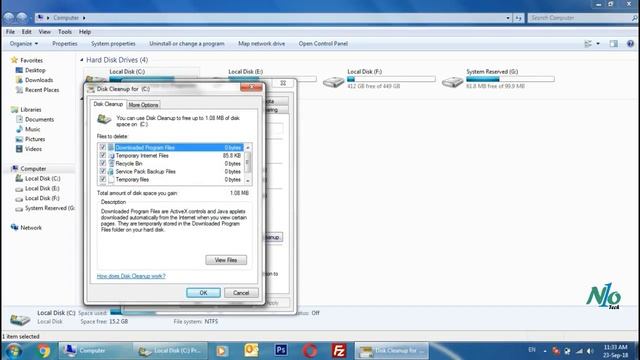Viewport: 640px width, 360px height.
Task: Open the change view options dropdown arrow
Action: point(598,44)
